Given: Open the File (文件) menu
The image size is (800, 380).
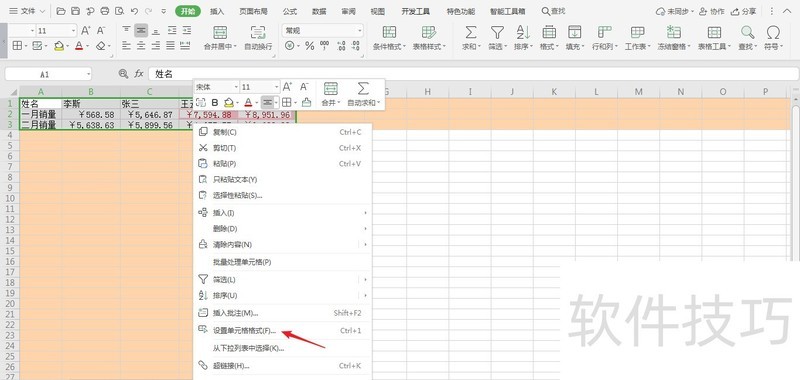Looking at the screenshot, I should tap(27, 11).
